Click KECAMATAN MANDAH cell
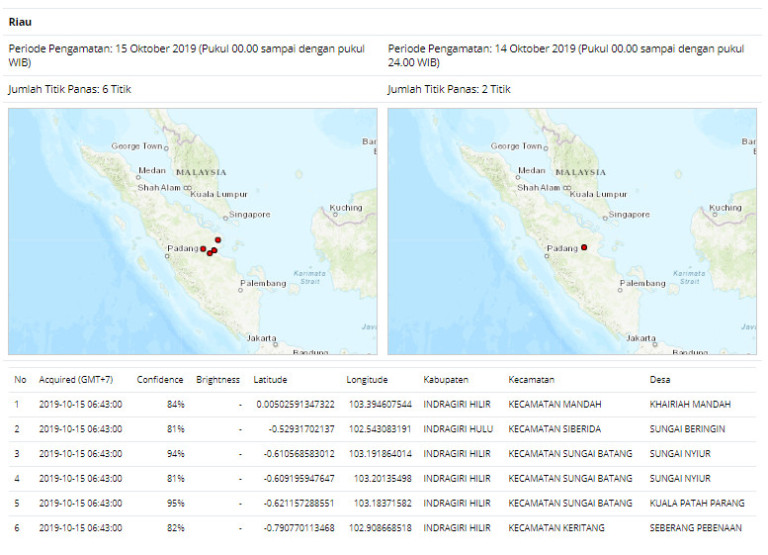Screen dimensions: 768x555 [554, 405]
